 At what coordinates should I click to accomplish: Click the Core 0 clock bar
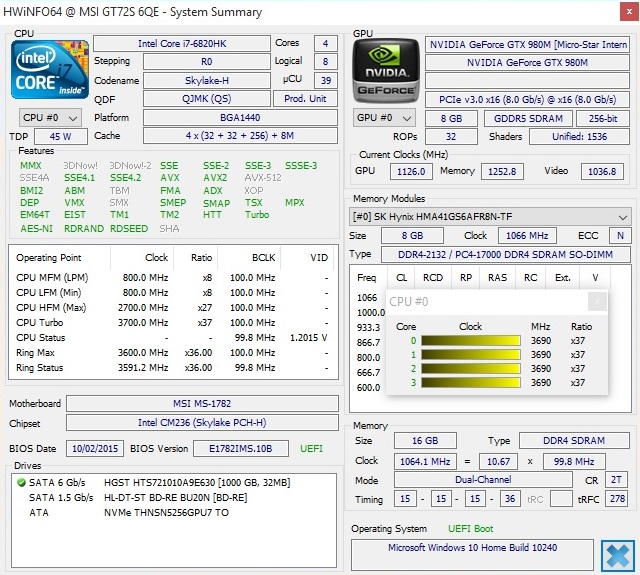click(471, 341)
